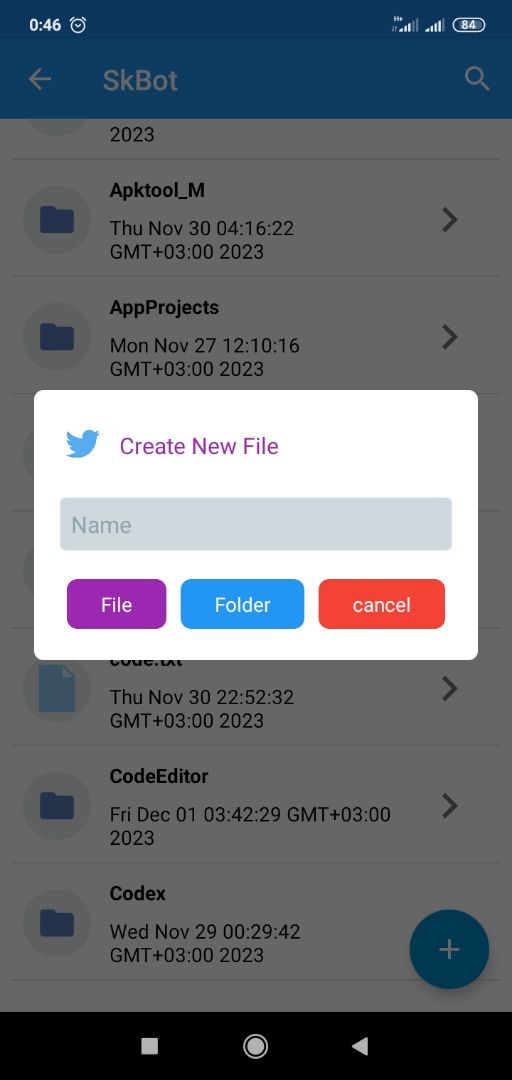Open the Codex list entry
The width and height of the screenshot is (512, 1080).
pyautogui.click(x=256, y=922)
